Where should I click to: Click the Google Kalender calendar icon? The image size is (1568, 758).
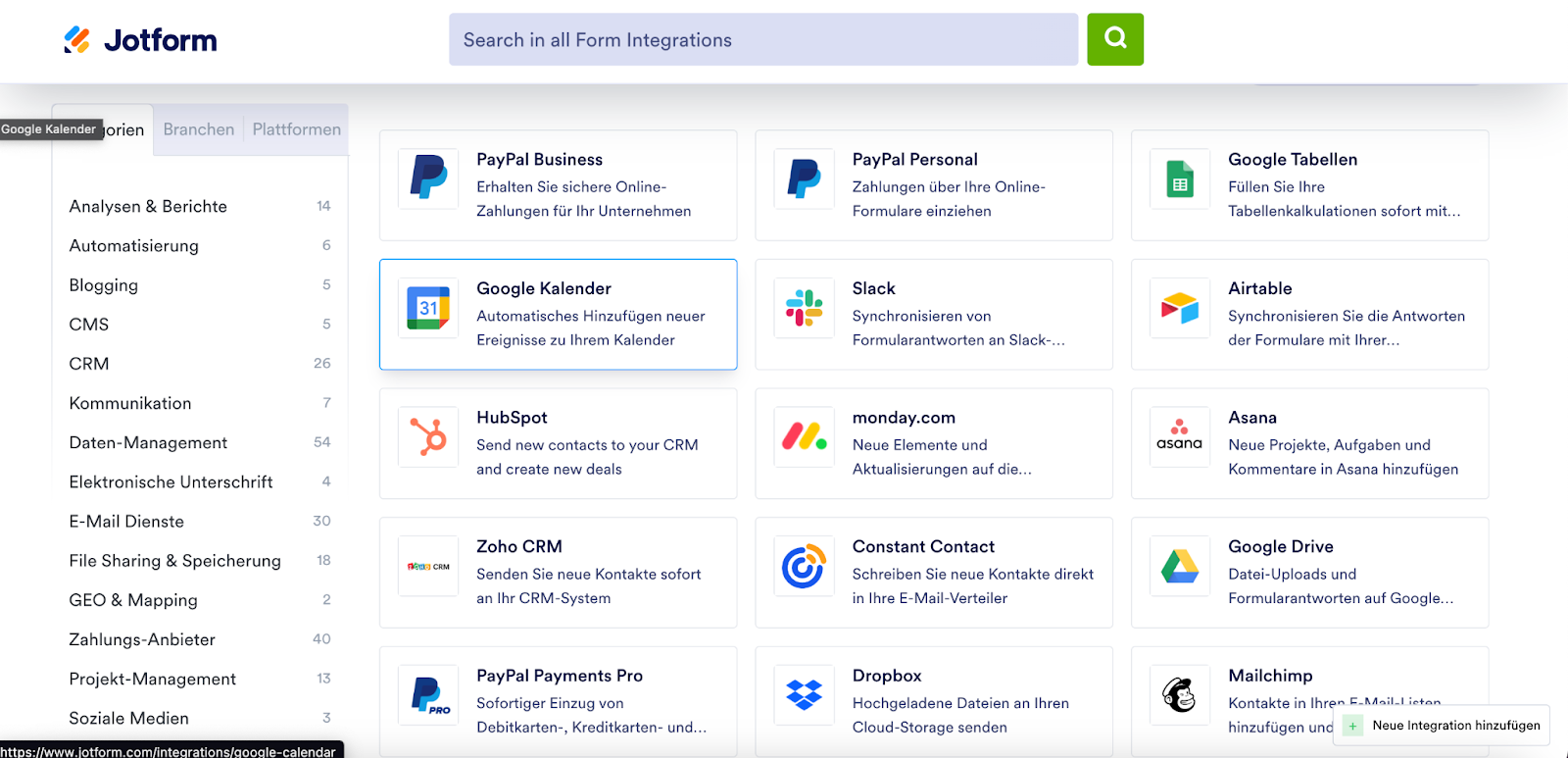(x=428, y=308)
